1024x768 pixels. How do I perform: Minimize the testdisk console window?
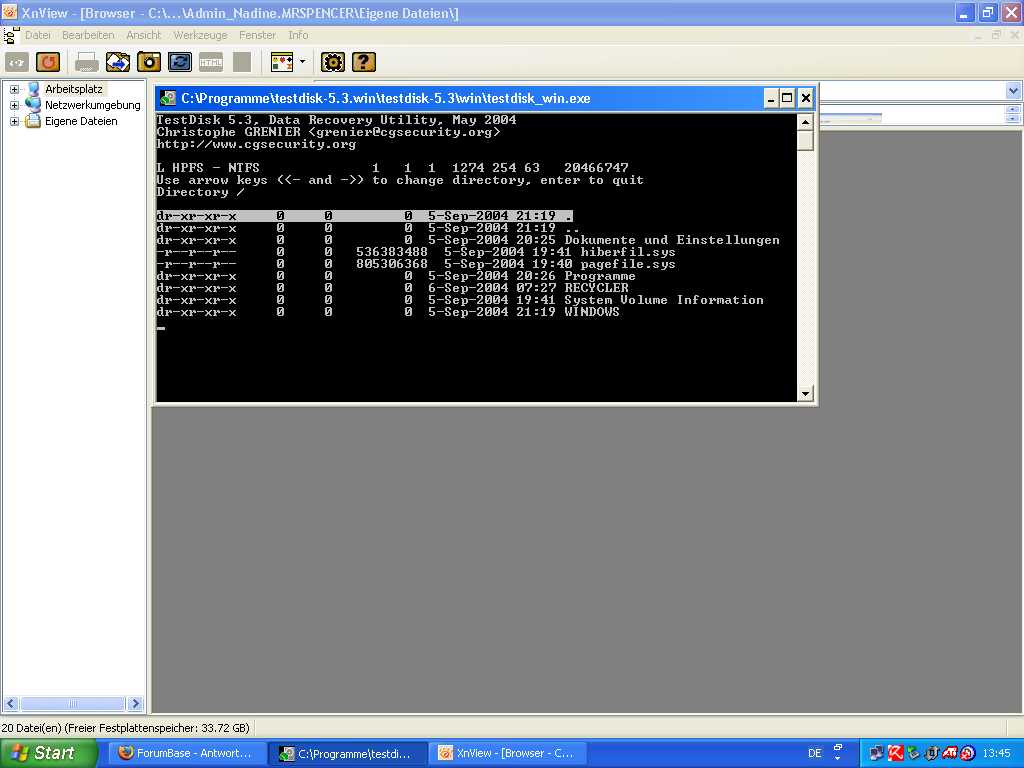771,99
